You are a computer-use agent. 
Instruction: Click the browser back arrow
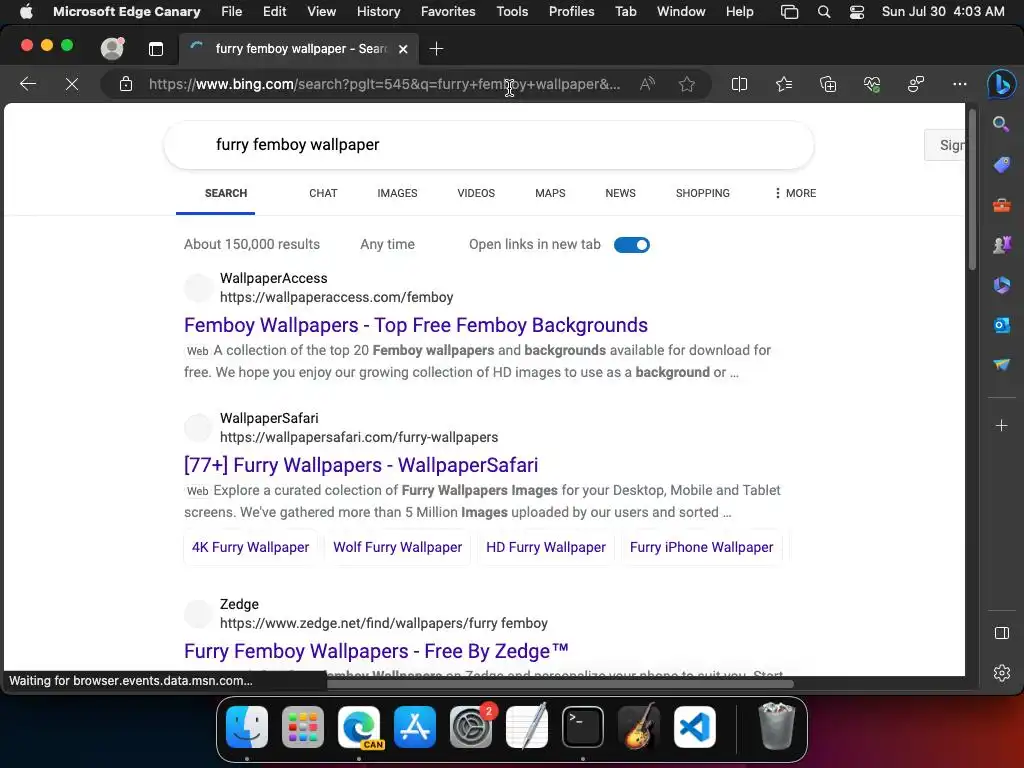[x=28, y=84]
